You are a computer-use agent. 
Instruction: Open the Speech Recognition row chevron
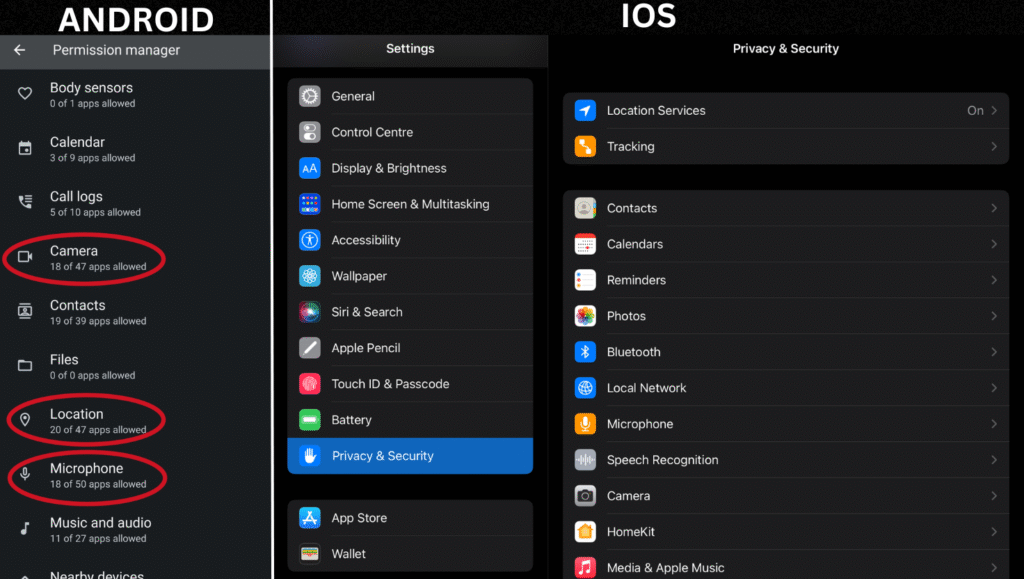[994, 460]
